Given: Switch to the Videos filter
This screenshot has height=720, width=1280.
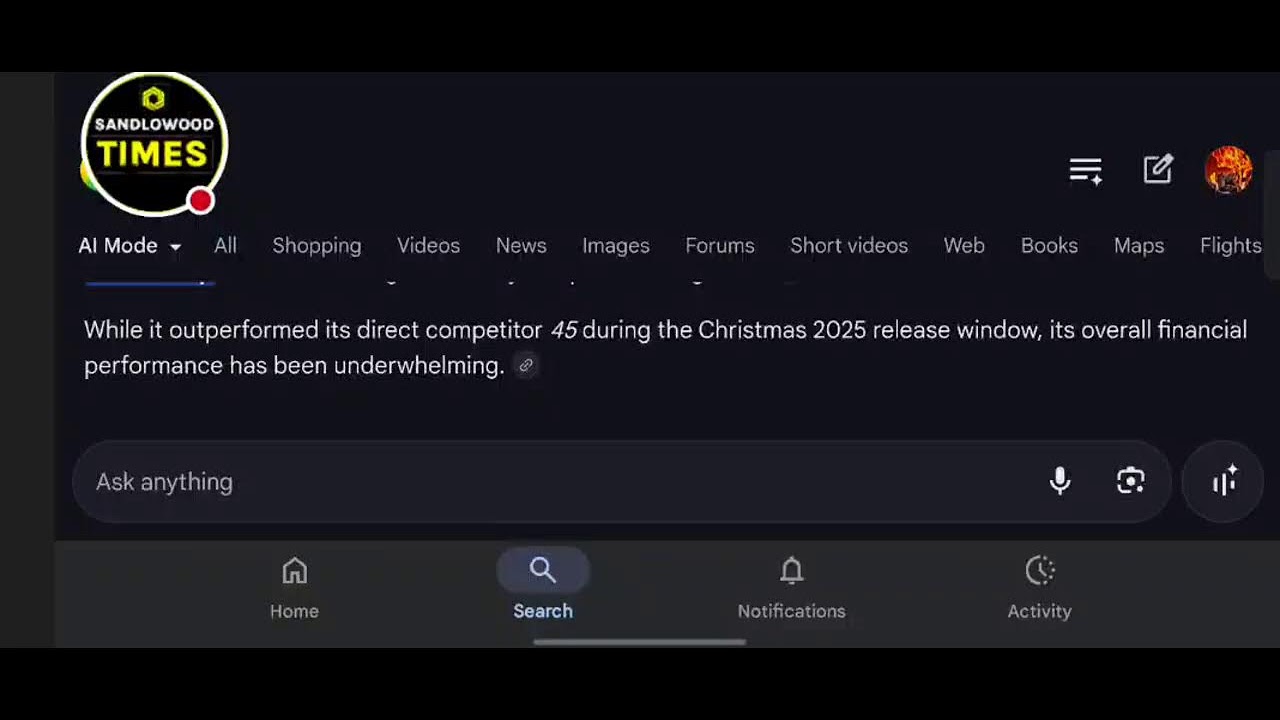Looking at the screenshot, I should 428,246.
